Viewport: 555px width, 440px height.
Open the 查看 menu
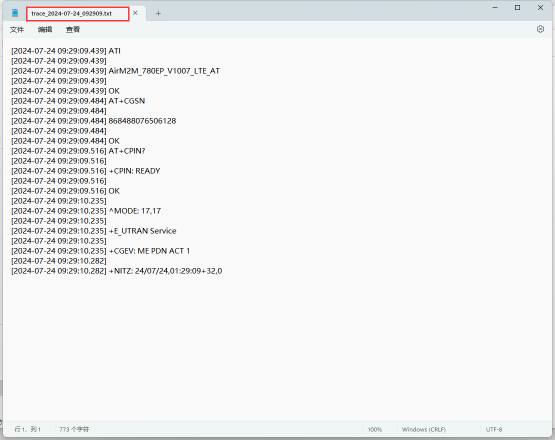tap(73, 30)
